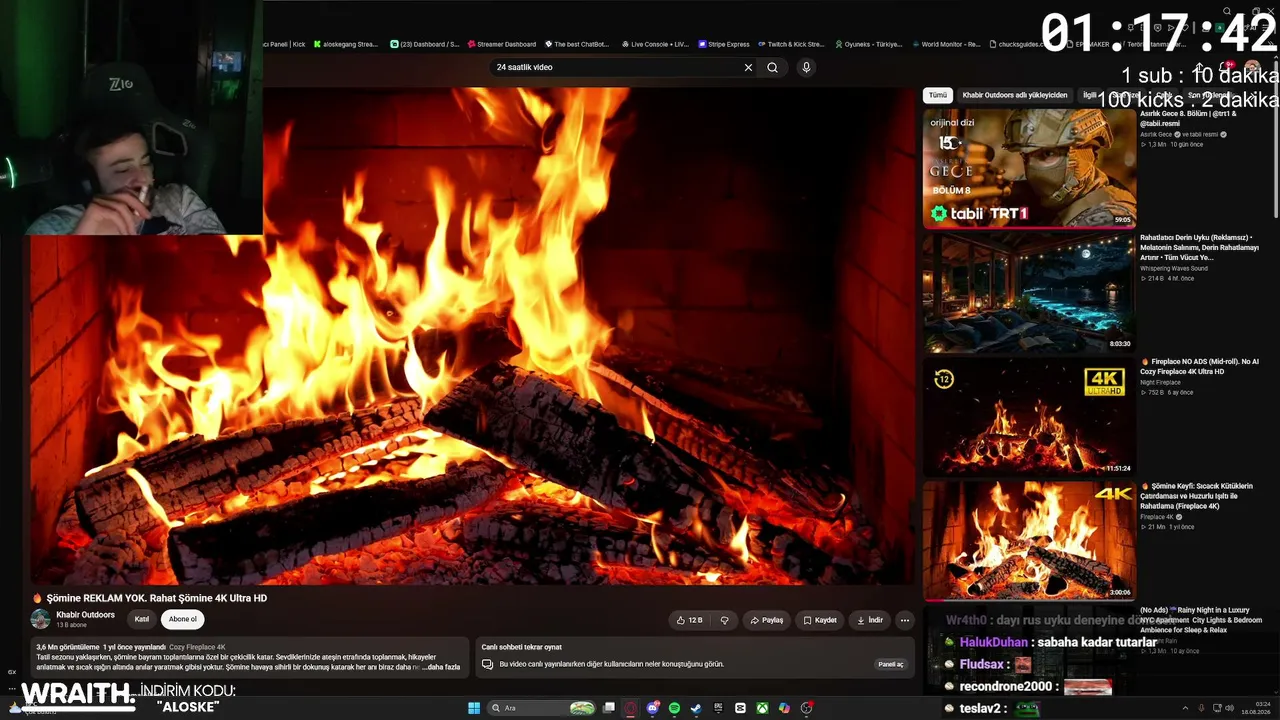
Task: Open Opera GX from the taskbar
Action: 630,708
